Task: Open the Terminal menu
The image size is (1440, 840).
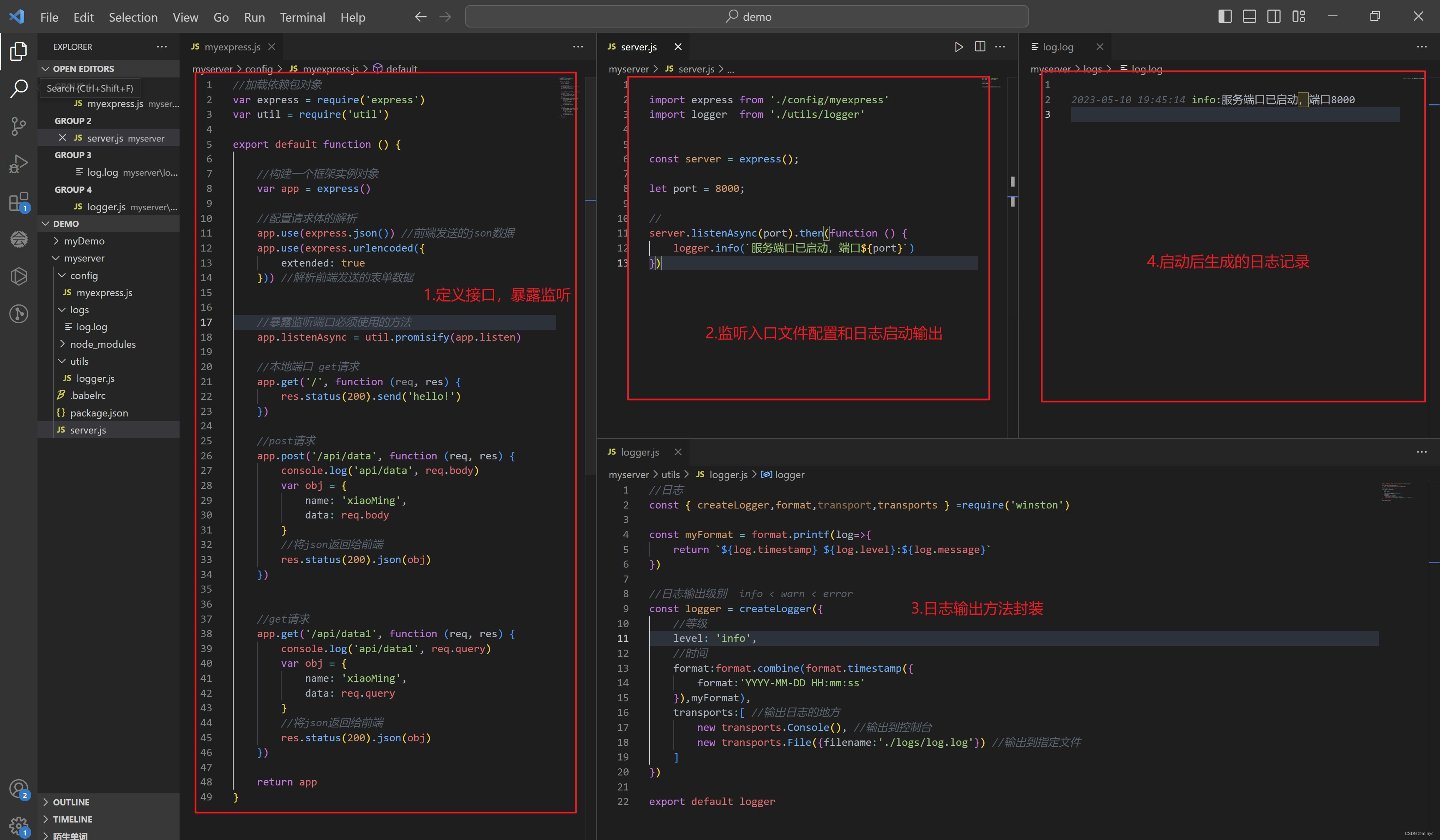Action: coord(302,17)
